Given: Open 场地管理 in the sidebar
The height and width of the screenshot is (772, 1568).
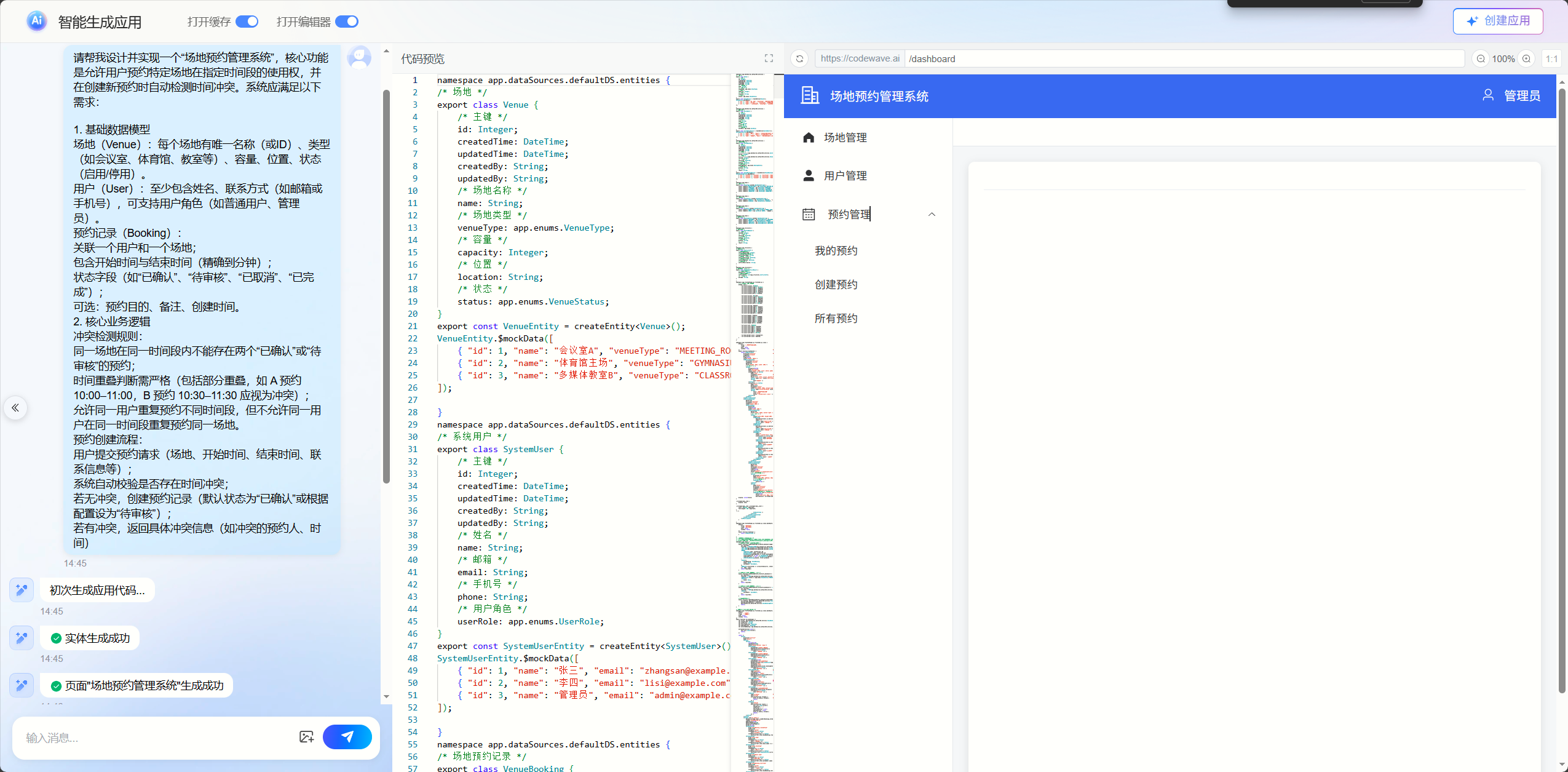Looking at the screenshot, I should tap(845, 138).
